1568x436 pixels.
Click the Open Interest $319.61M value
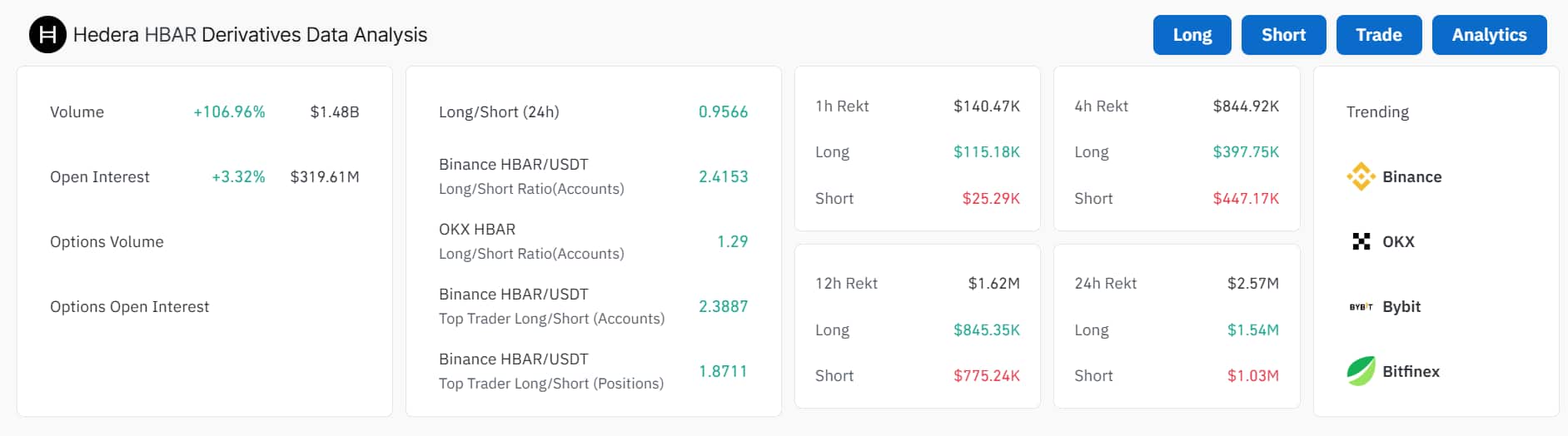[325, 176]
